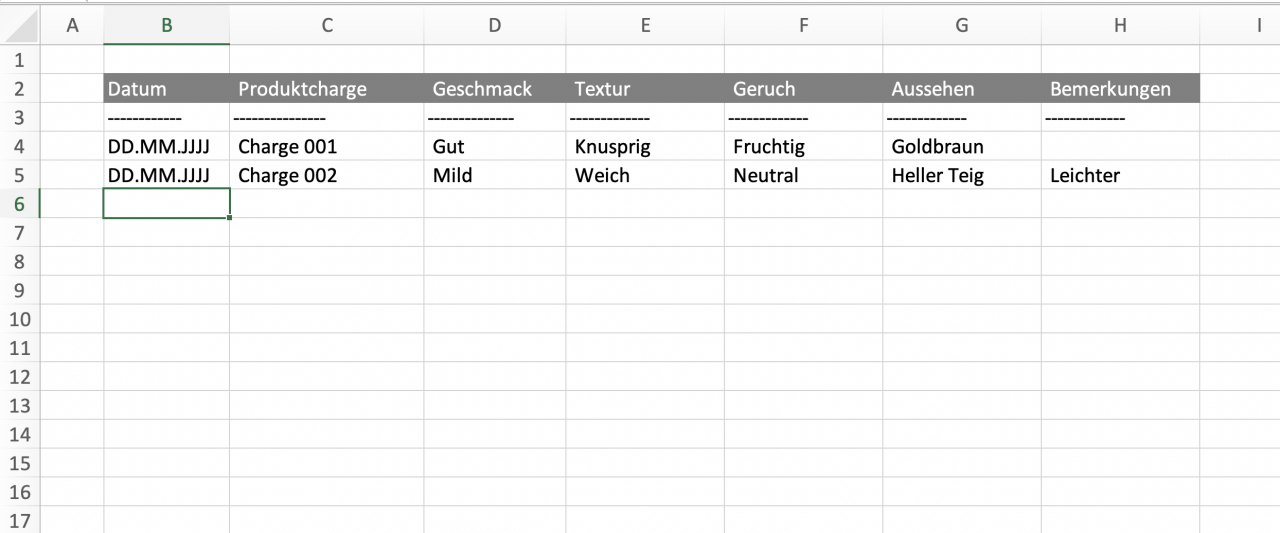Click the row 2 header
The width and height of the screenshot is (1280, 533).
(x=20, y=89)
